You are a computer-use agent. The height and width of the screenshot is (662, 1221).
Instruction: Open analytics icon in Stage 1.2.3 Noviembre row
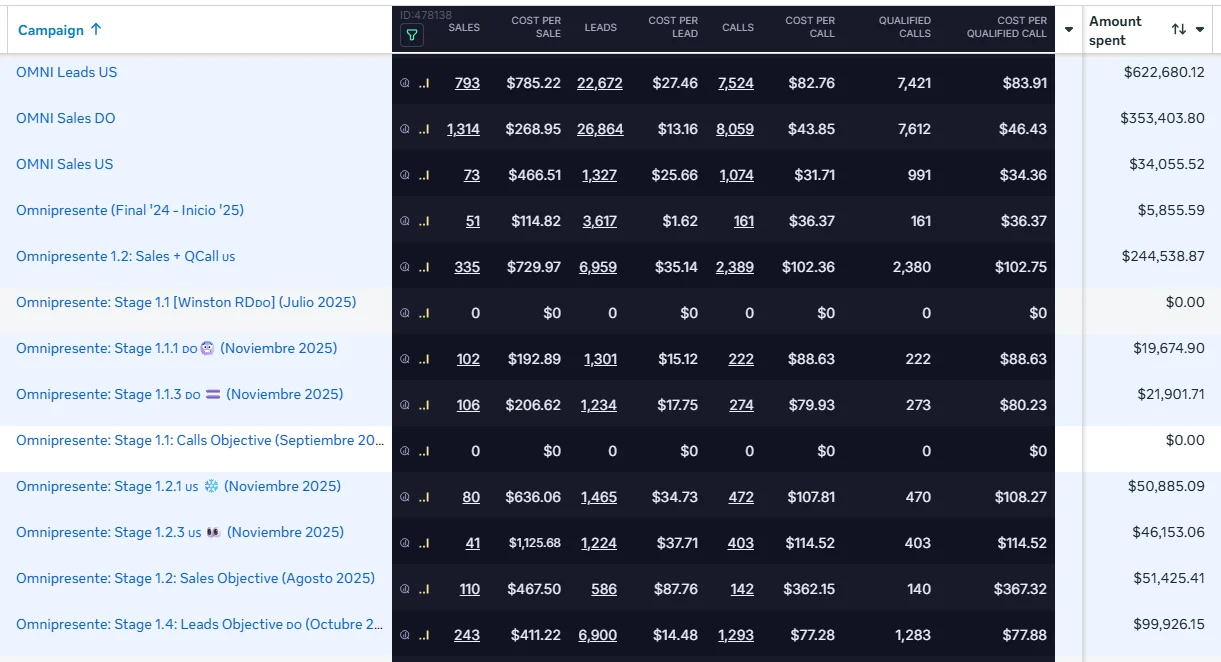tap(405, 543)
